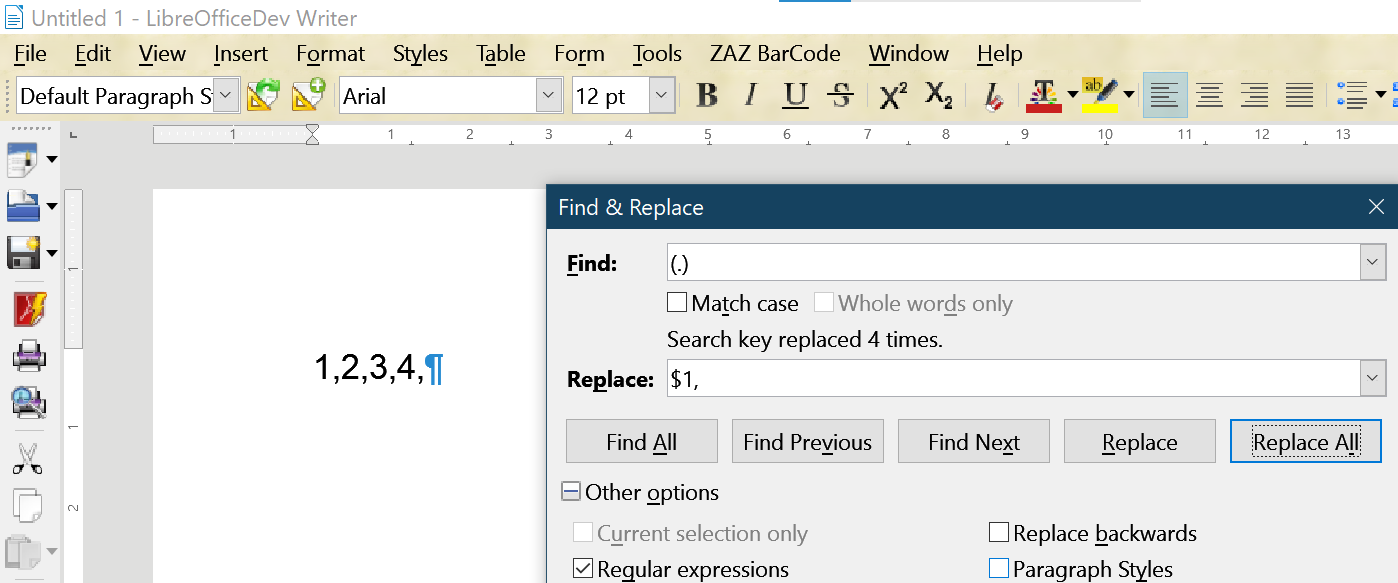
Task: Open the ZAZ BarCode menu
Action: pyautogui.click(x=774, y=53)
